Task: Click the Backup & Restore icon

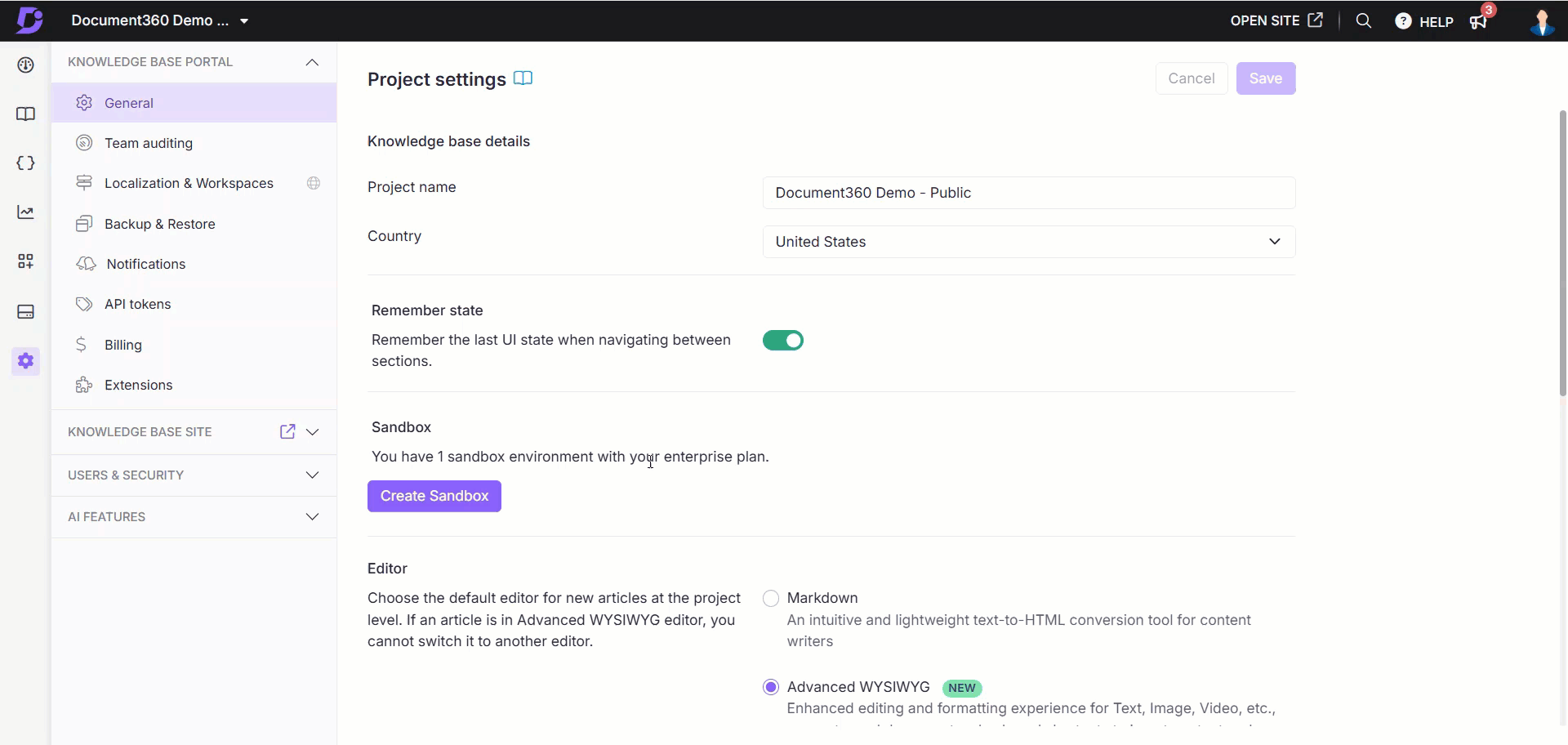Action: tap(84, 224)
